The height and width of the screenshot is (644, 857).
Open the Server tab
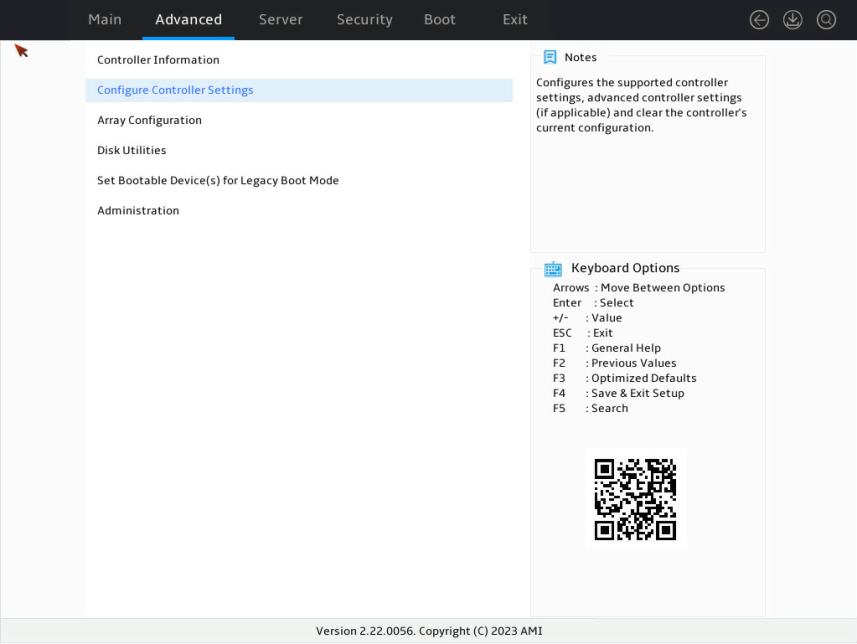tap(280, 20)
